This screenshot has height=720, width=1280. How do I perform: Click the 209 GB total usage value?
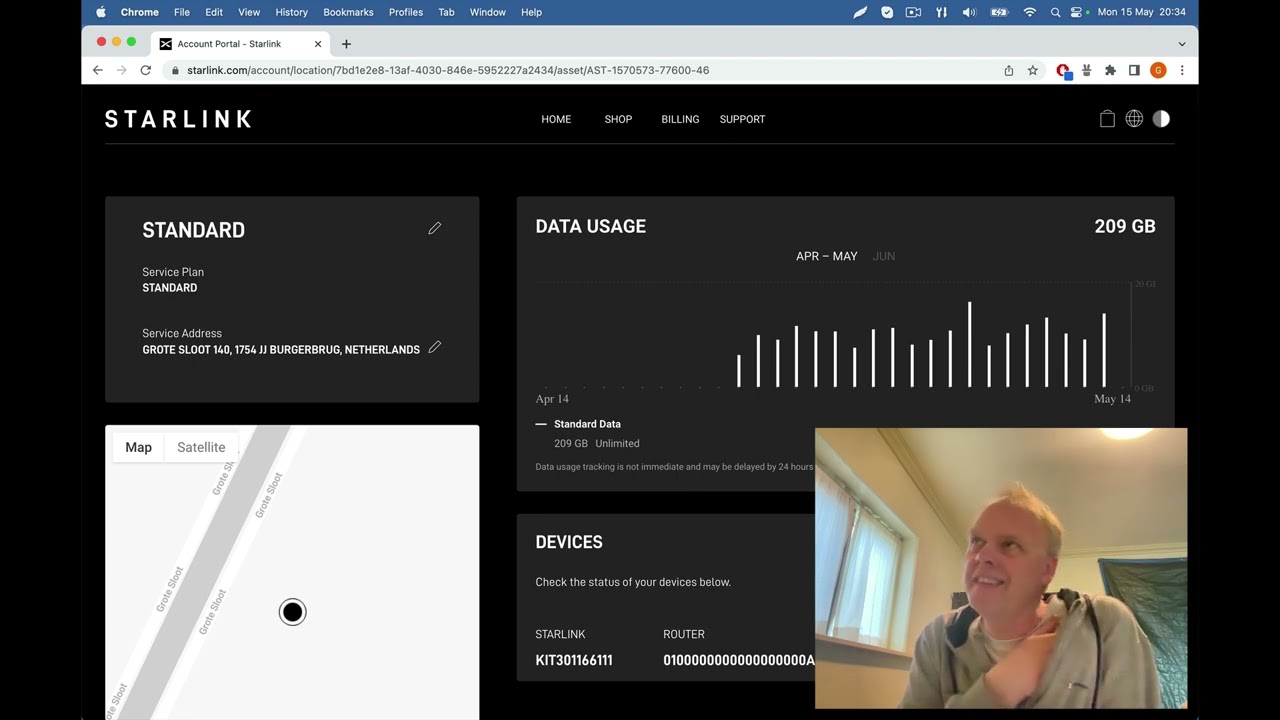coord(1125,226)
